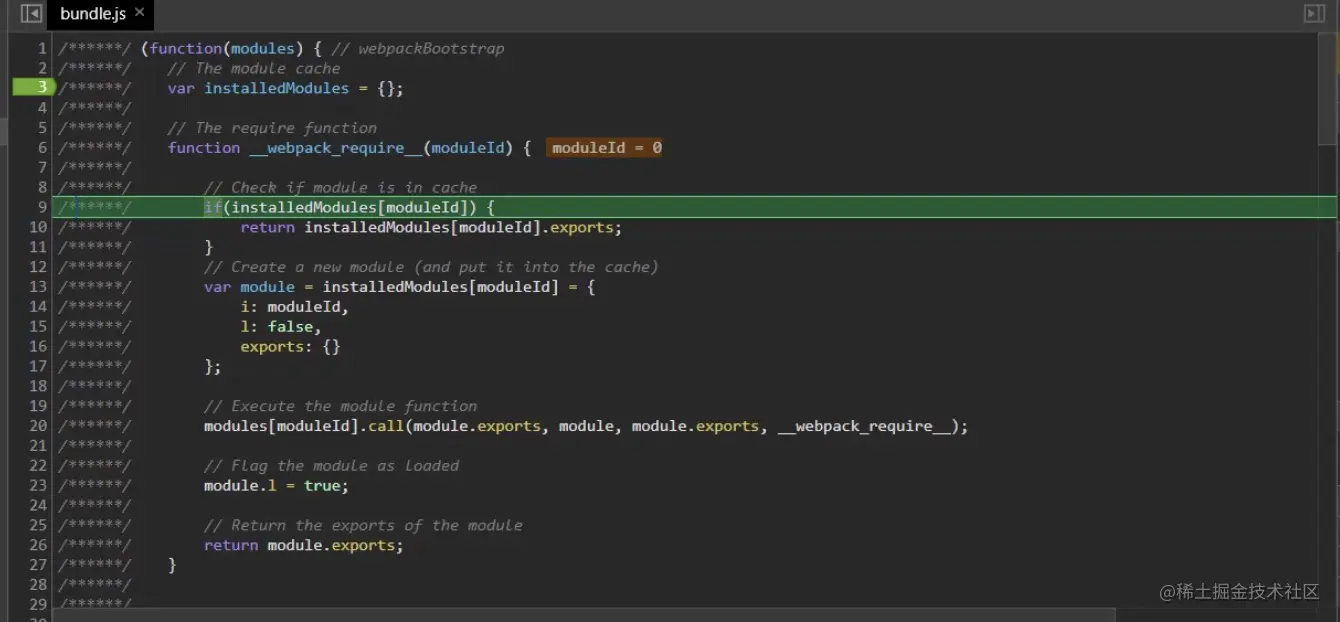Click the comment 'Check if module is in cache'

pos(340,187)
